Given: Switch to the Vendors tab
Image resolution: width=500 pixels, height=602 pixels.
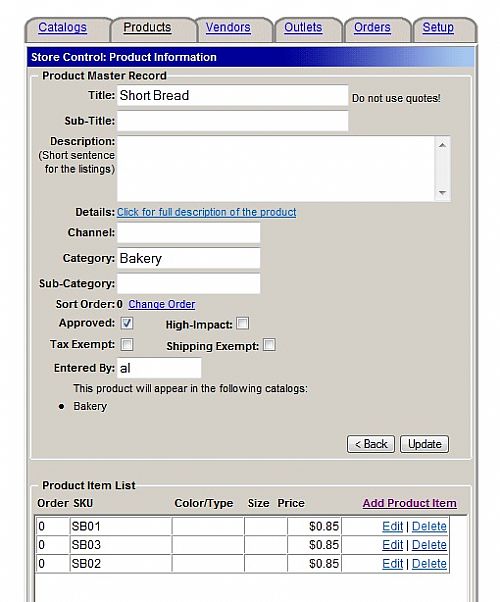Looking at the screenshot, I should tap(228, 28).
